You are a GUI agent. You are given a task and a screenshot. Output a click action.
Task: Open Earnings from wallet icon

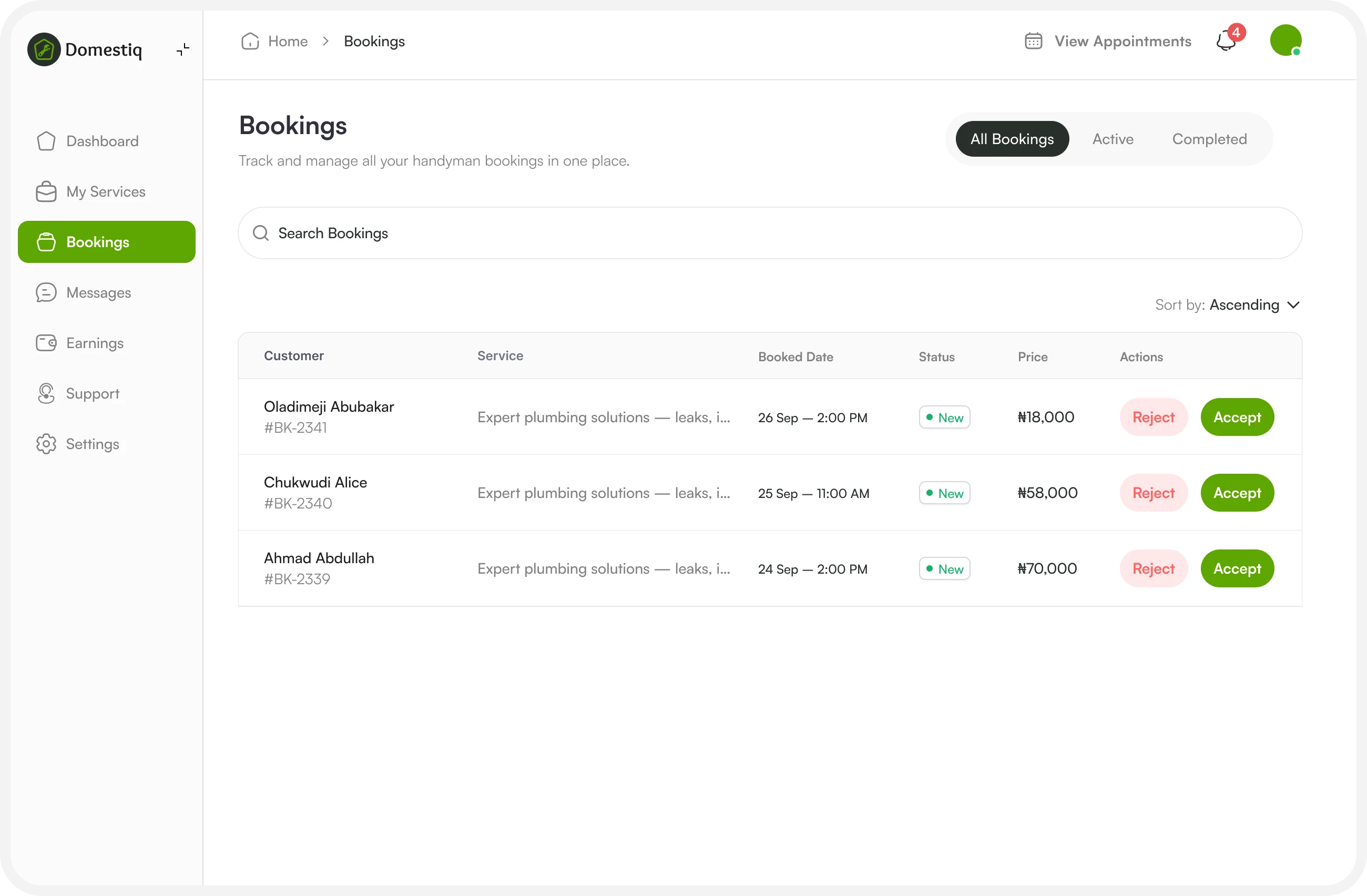(x=46, y=343)
